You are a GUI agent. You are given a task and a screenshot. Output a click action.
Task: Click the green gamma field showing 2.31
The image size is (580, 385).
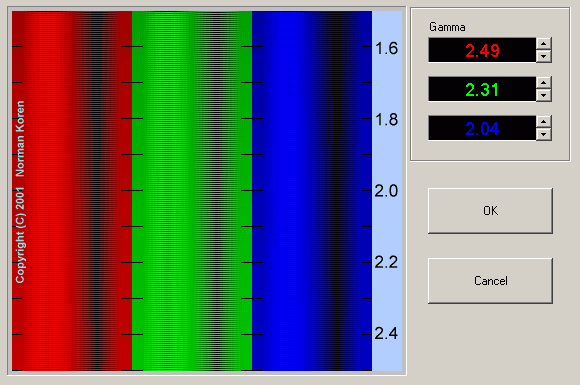[482, 89]
